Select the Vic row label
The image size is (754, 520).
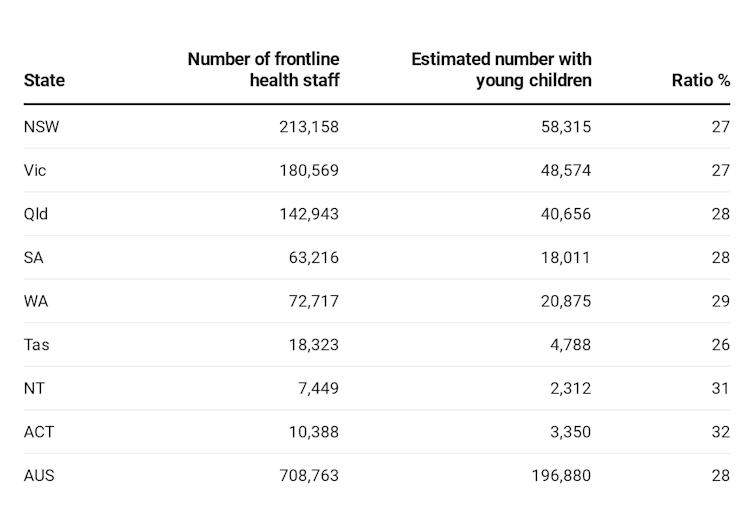[35, 170]
